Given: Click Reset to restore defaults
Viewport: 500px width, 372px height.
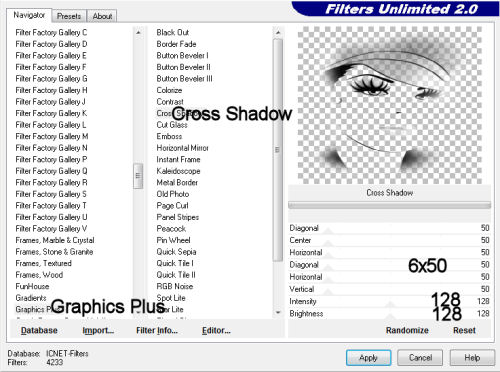Looking at the screenshot, I should 464,330.
